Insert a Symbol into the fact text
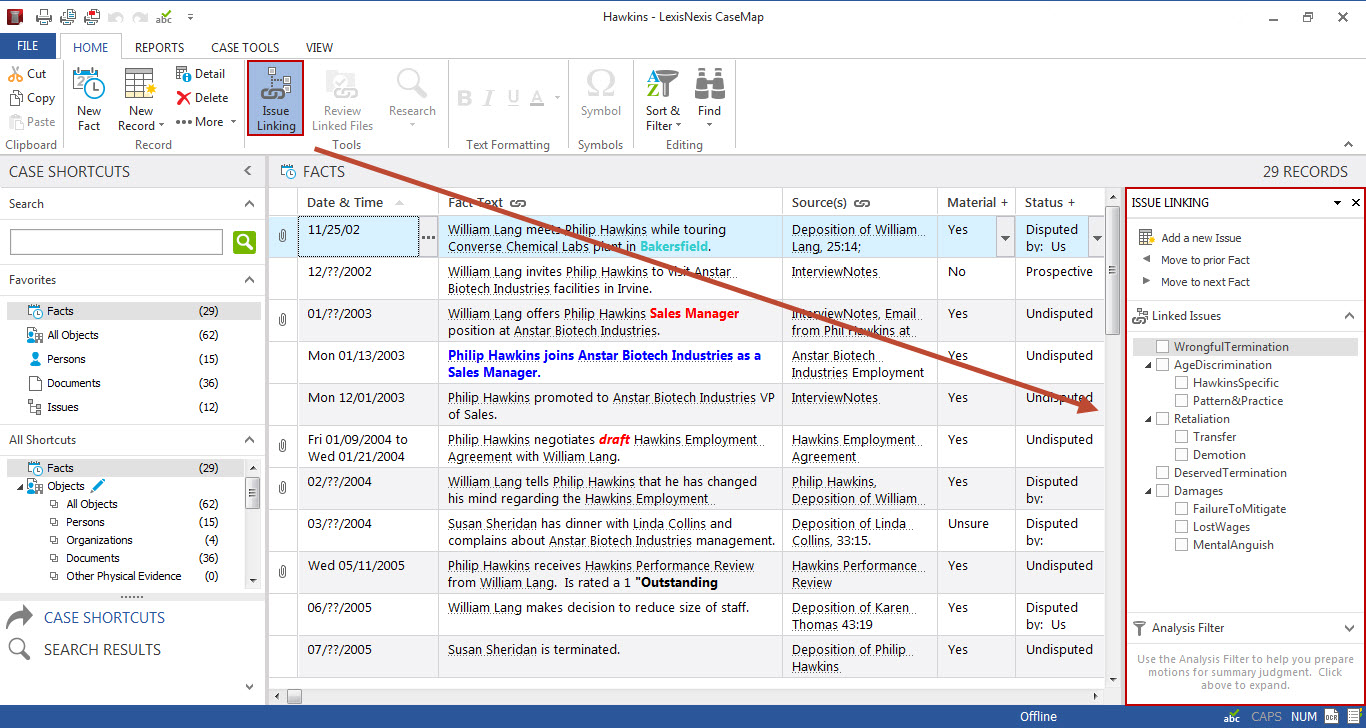The image size is (1366, 728). pos(600,97)
